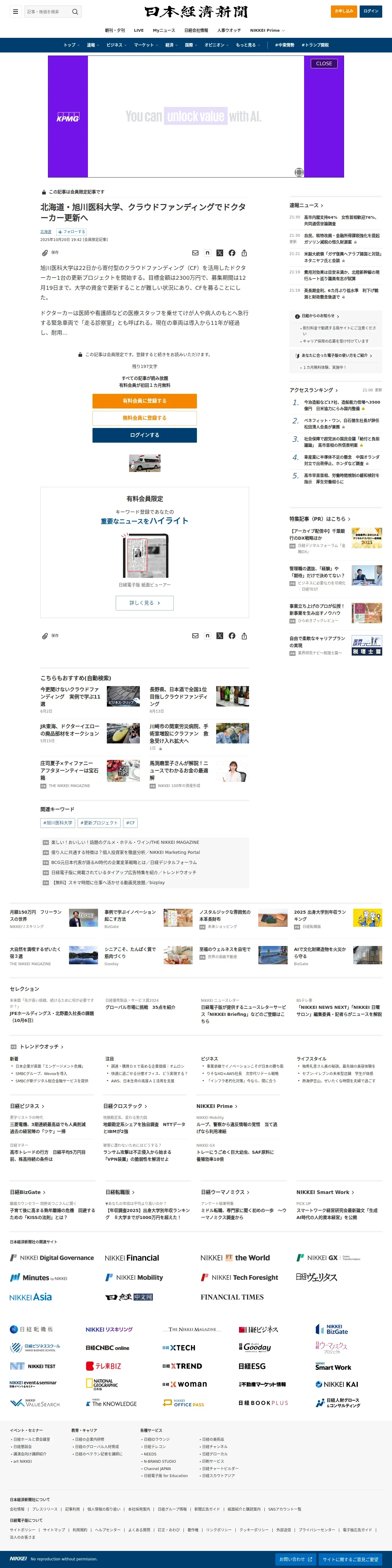Share to note using top n icon
Viewport: 392px width, 1568px height.
pos(207,253)
